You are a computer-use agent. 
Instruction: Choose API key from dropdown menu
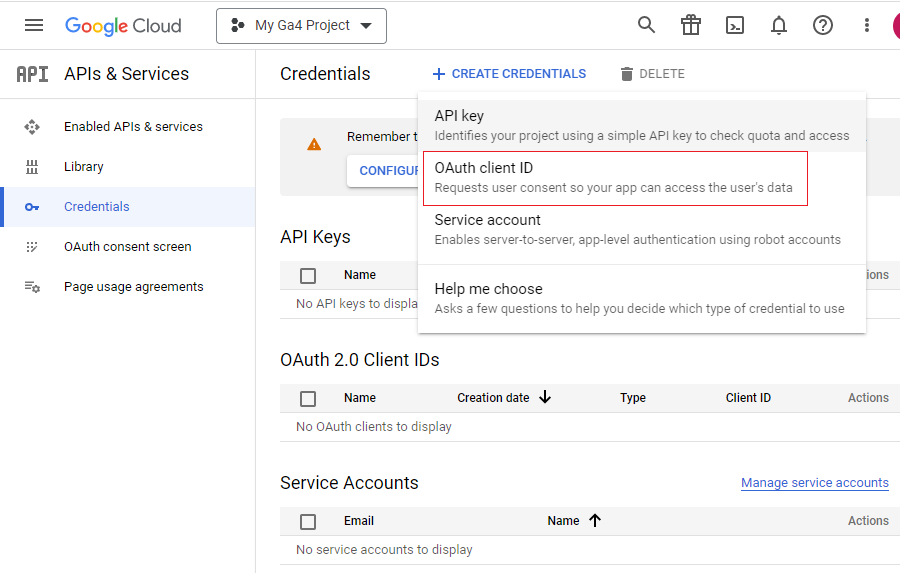[x=642, y=126]
